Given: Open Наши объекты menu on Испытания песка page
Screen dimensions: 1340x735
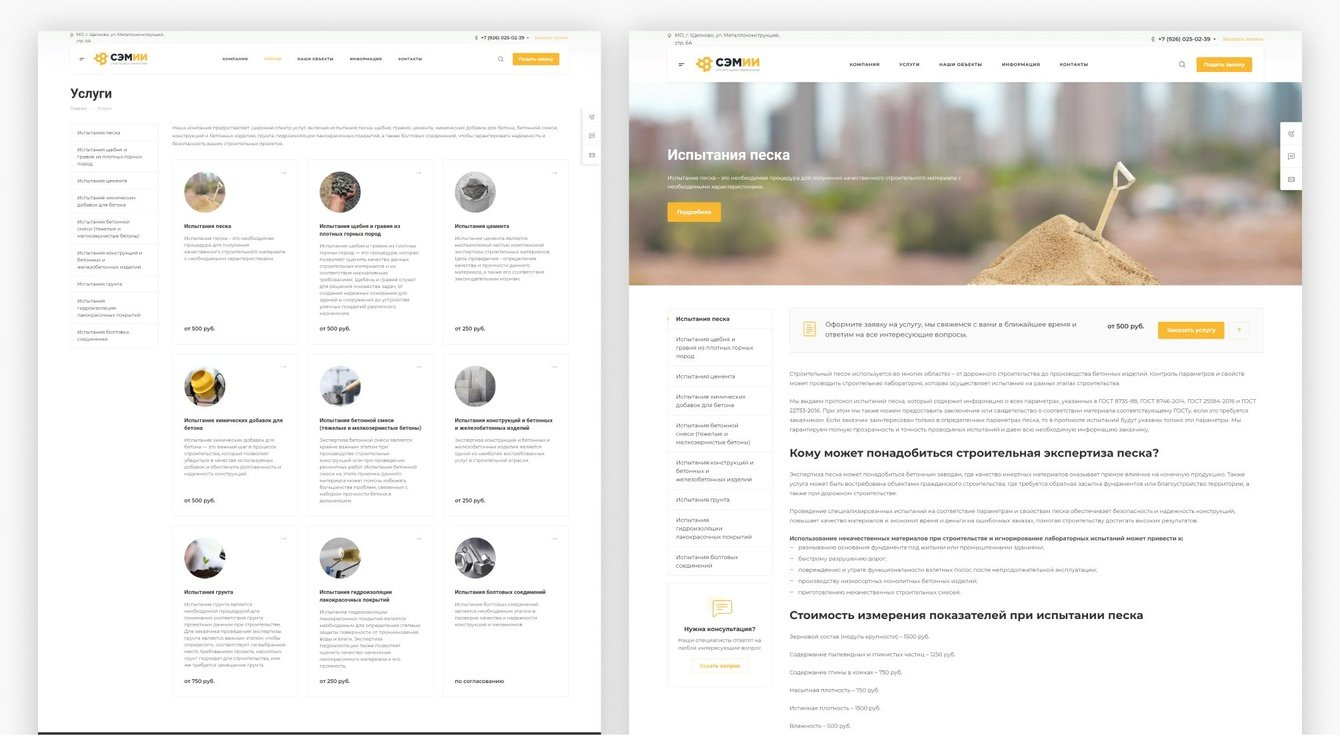Looking at the screenshot, I should 961,65.
